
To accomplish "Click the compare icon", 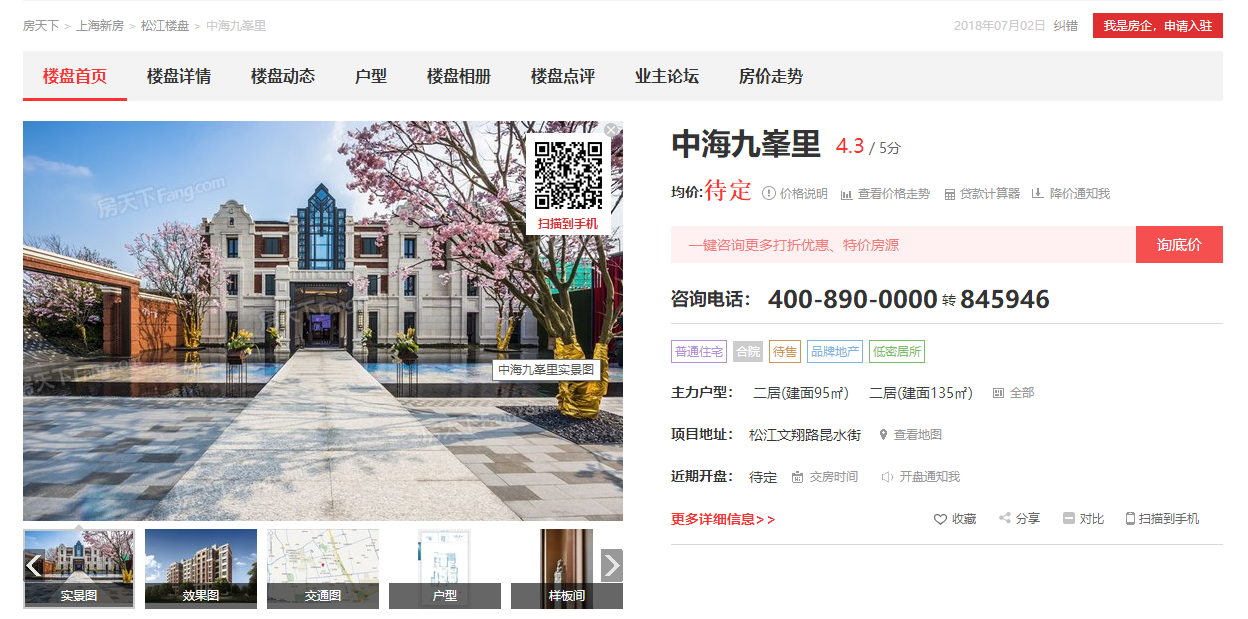I will 1069,518.
